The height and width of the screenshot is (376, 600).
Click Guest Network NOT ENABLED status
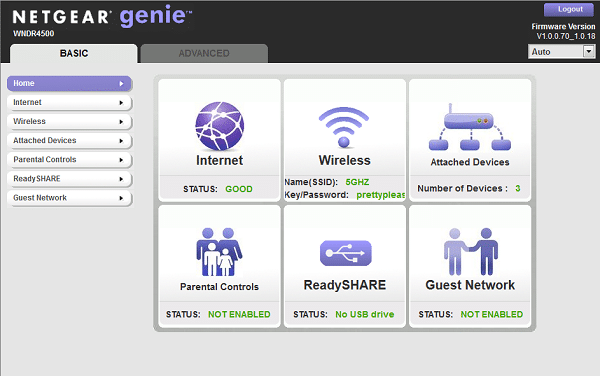[492, 314]
